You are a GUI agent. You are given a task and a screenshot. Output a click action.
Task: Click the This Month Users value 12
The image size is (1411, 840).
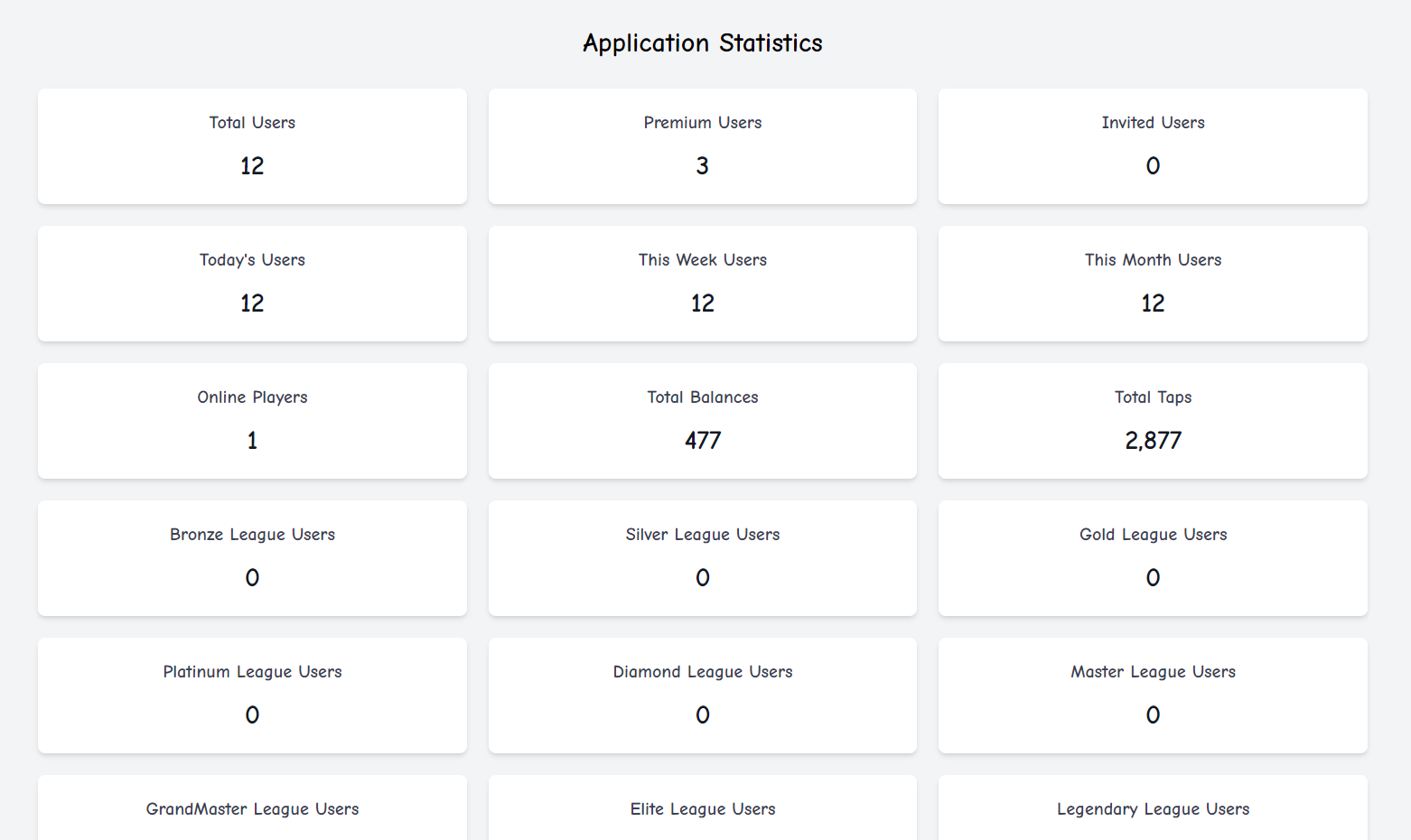point(1153,303)
